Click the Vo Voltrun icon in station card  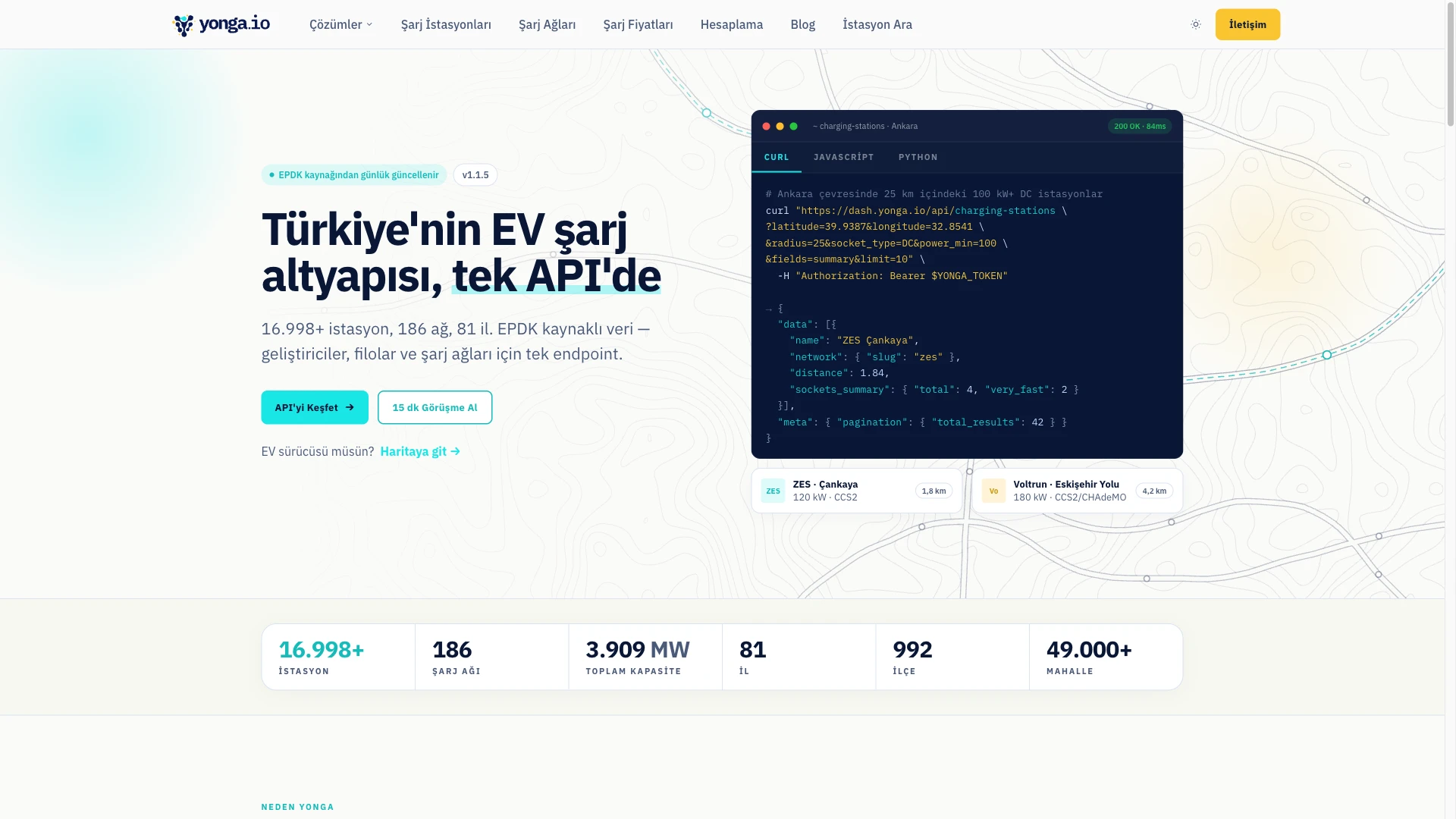[993, 491]
